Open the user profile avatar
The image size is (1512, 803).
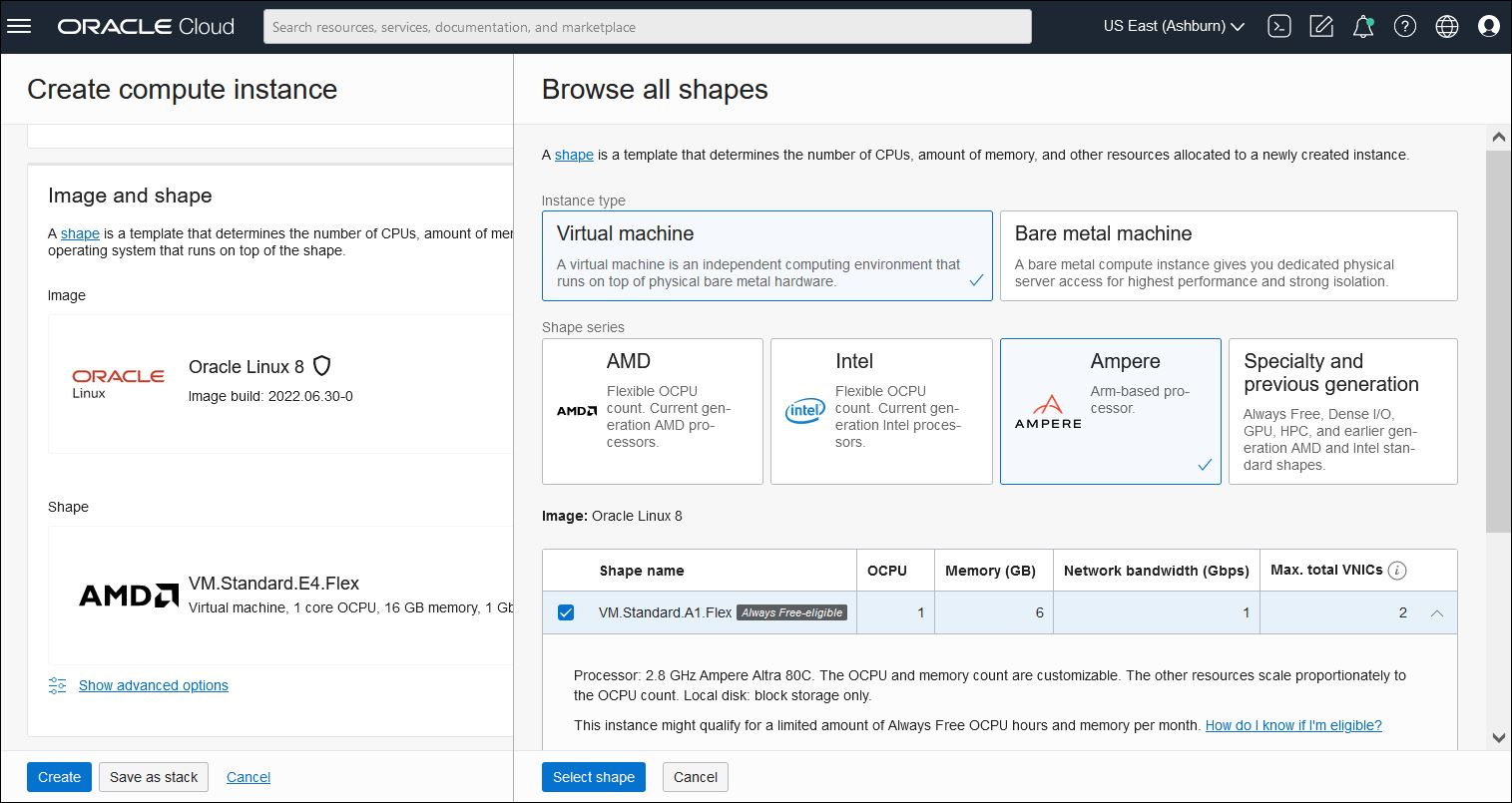click(x=1488, y=26)
